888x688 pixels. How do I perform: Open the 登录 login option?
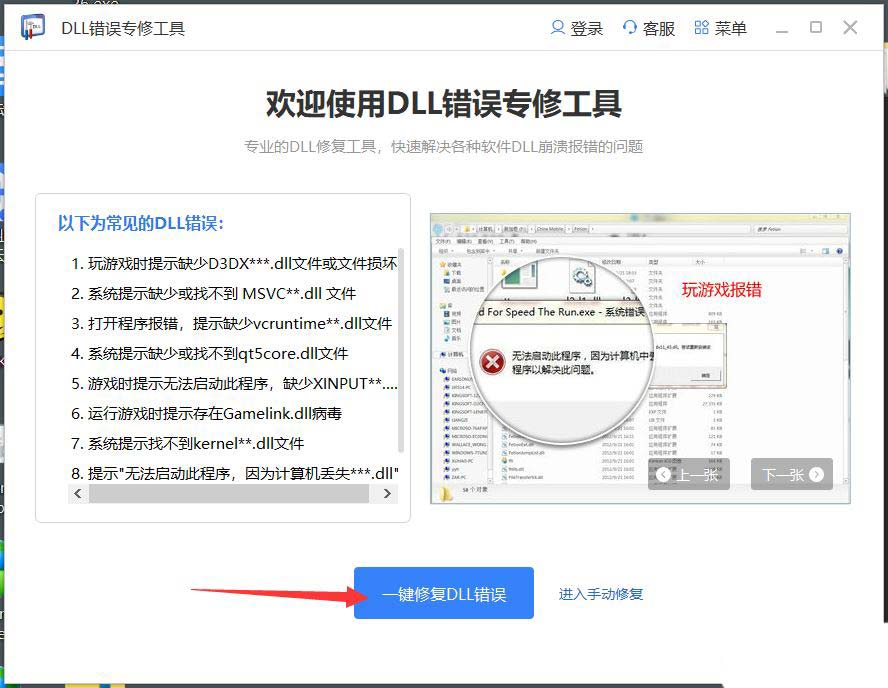(x=577, y=28)
